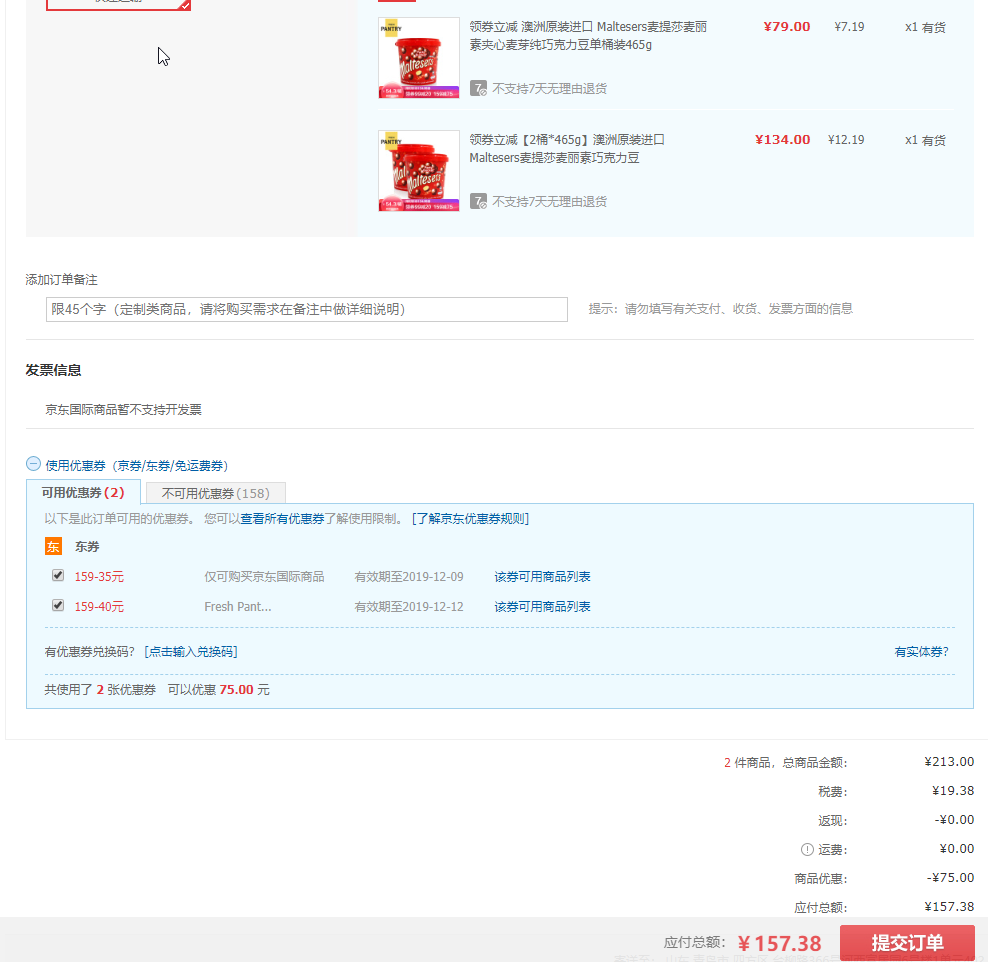Screen dimensions: 988x962
Task: Open the product title 单桶装465g Maltesers
Action: pos(588,35)
